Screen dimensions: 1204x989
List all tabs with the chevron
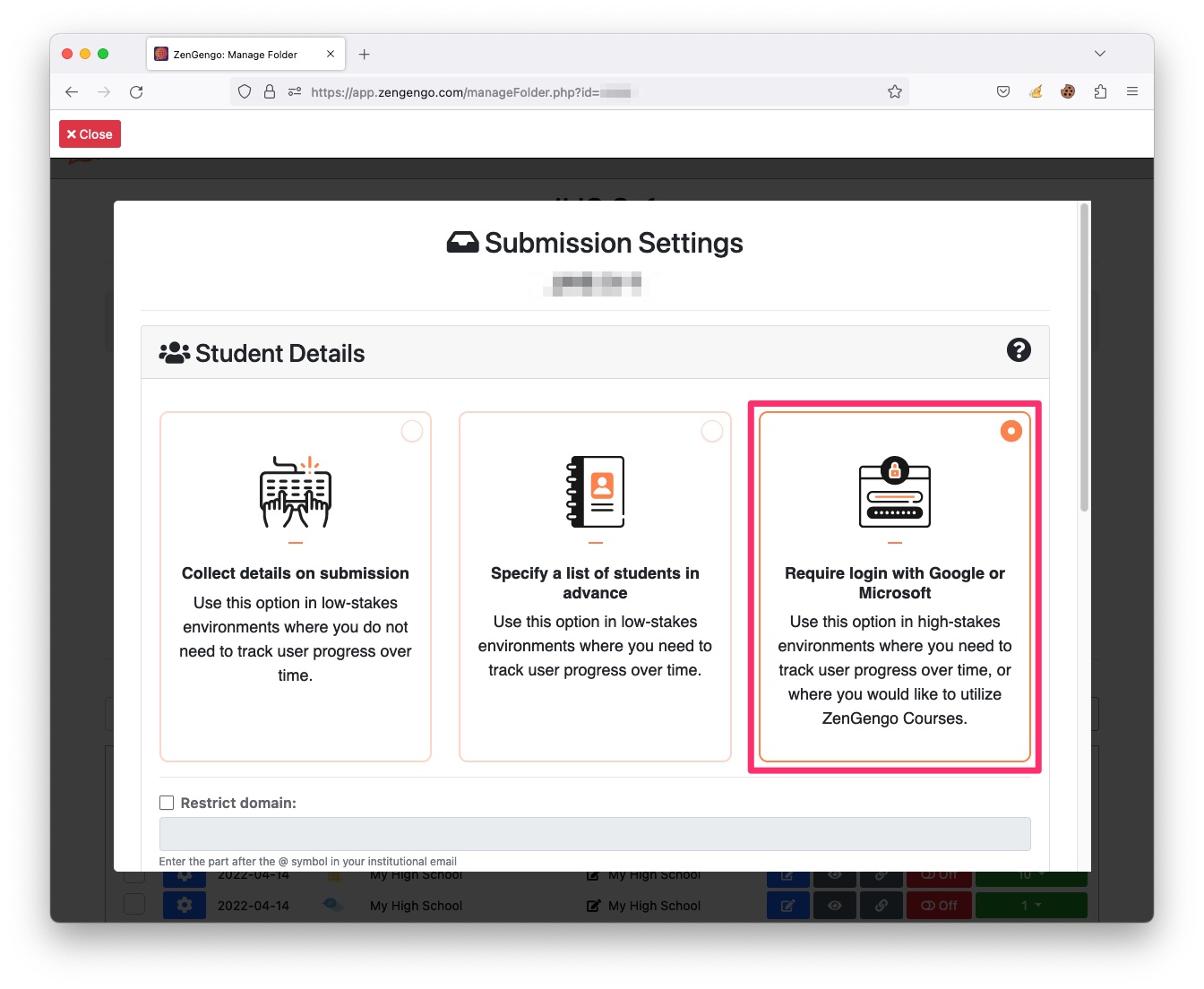1100,54
